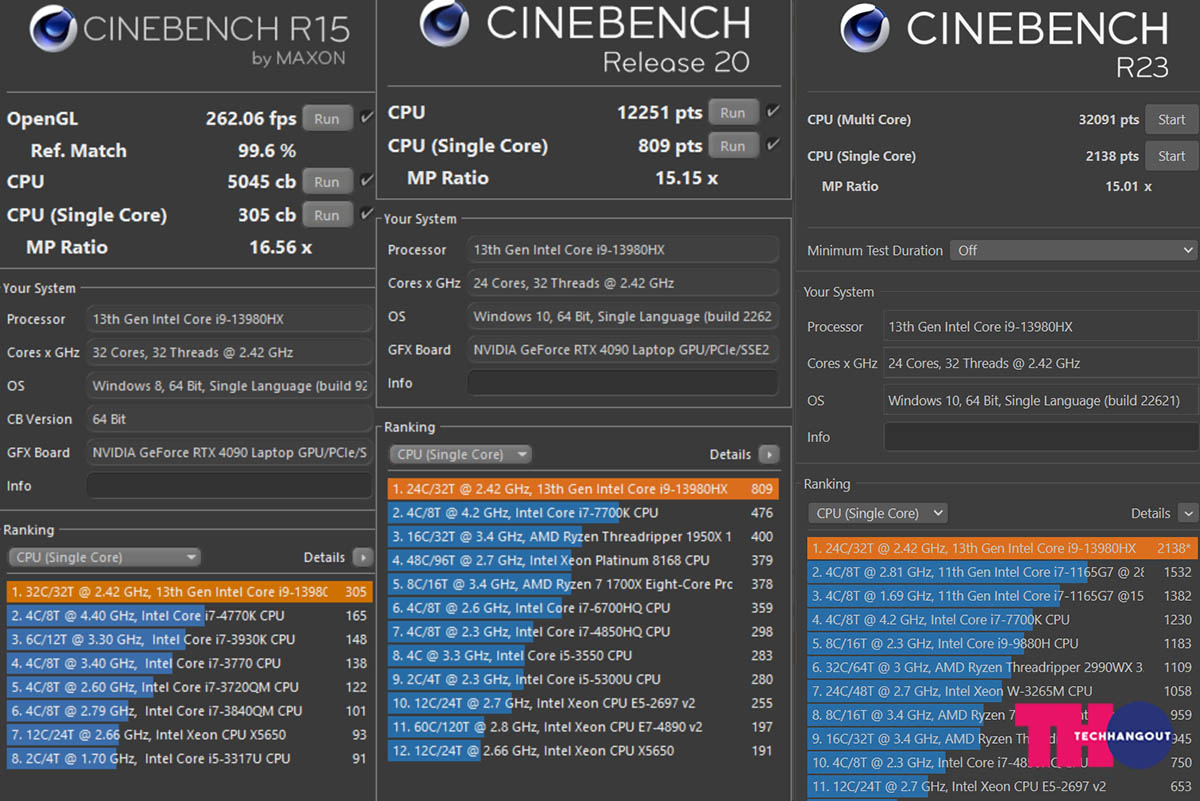The height and width of the screenshot is (801, 1200).
Task: Run CPU (Single Core) test in Cinebench Release 20
Action: pyautogui.click(x=733, y=146)
